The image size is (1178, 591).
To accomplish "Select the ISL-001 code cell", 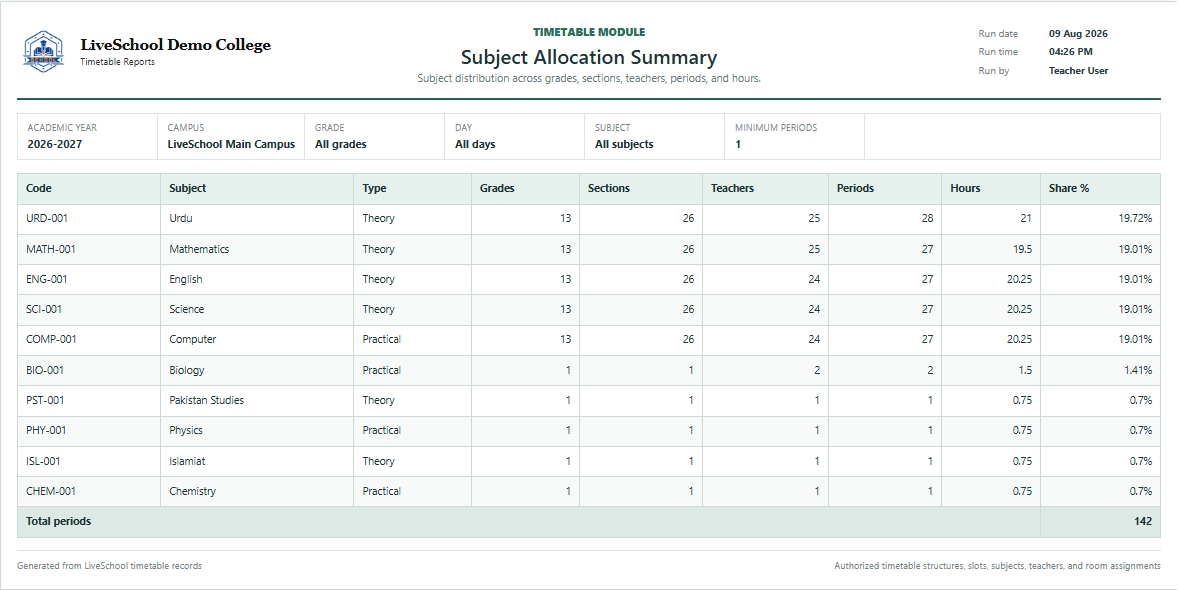I will point(89,461).
